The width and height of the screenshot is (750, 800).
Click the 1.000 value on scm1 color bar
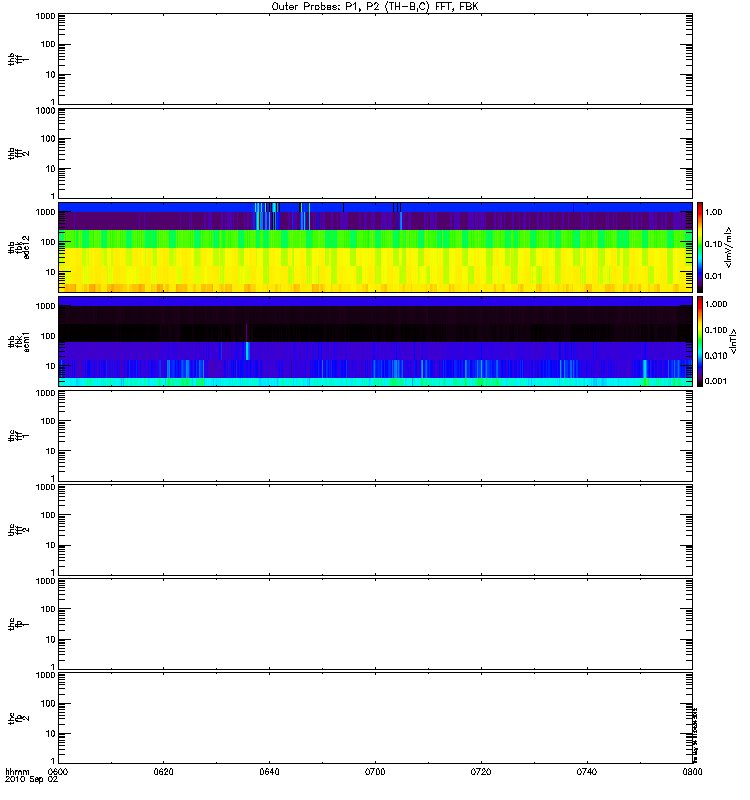[716, 304]
